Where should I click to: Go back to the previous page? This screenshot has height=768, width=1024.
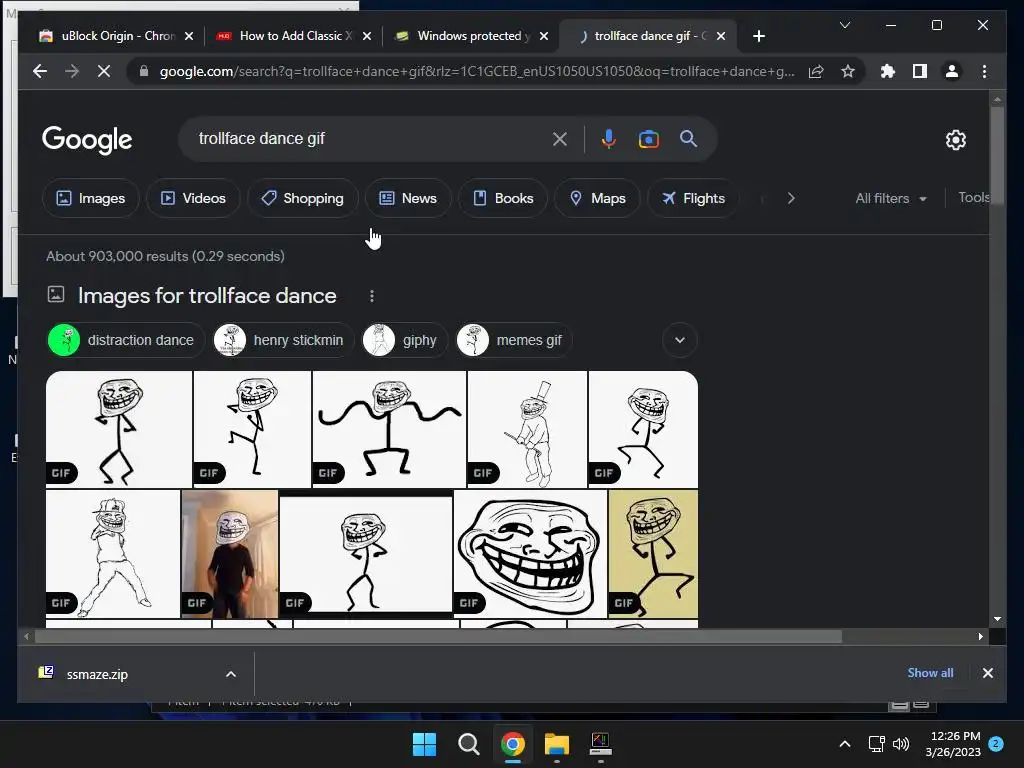[40, 71]
